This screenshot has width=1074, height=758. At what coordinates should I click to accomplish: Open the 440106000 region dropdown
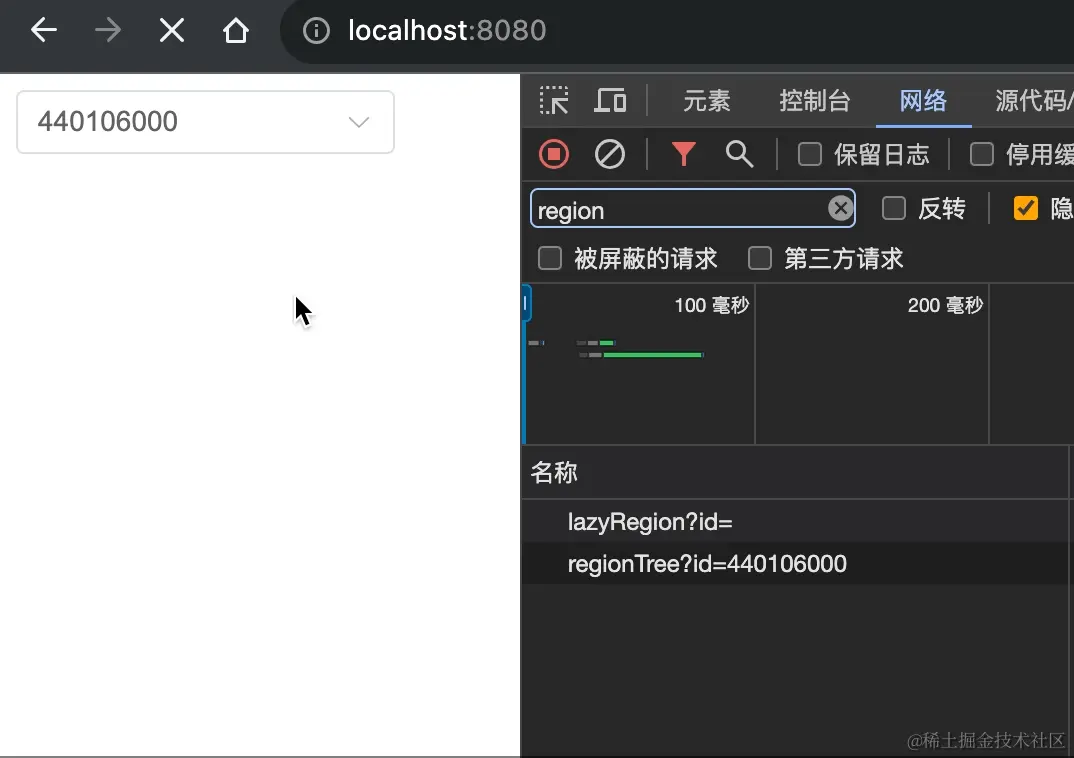[x=358, y=122]
